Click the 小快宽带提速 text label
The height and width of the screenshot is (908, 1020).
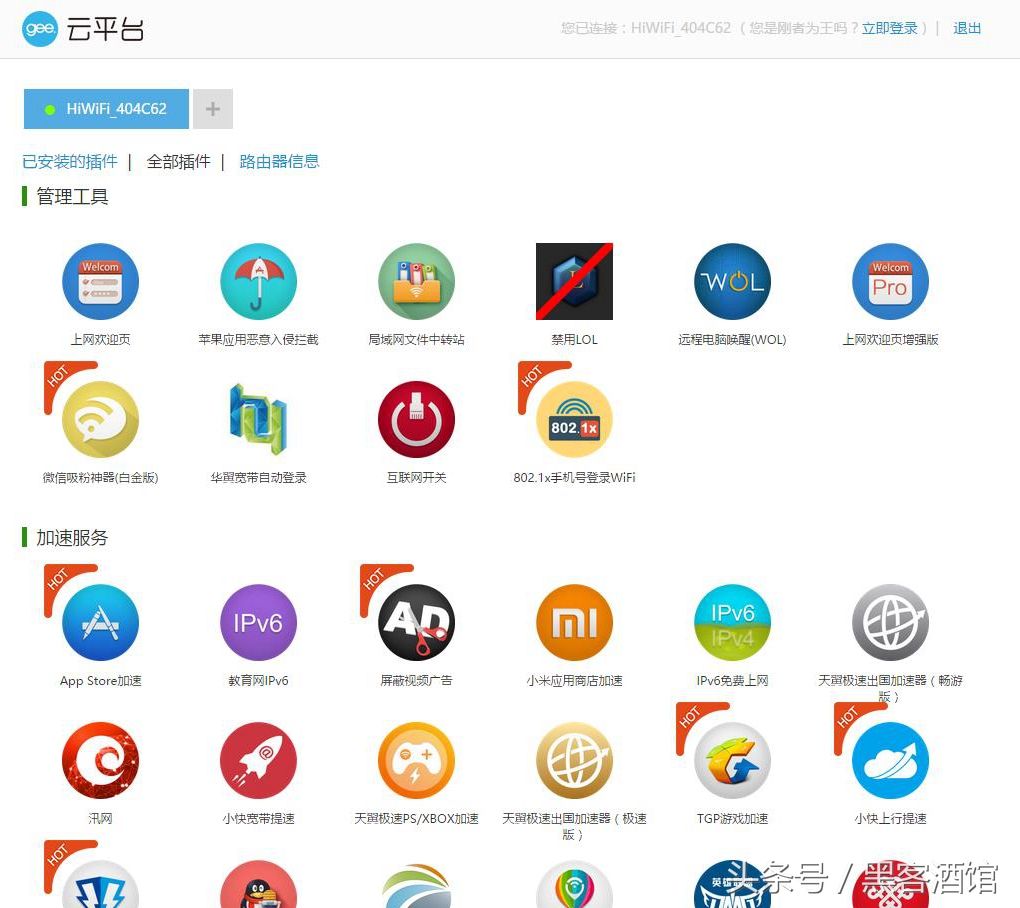coord(258,818)
